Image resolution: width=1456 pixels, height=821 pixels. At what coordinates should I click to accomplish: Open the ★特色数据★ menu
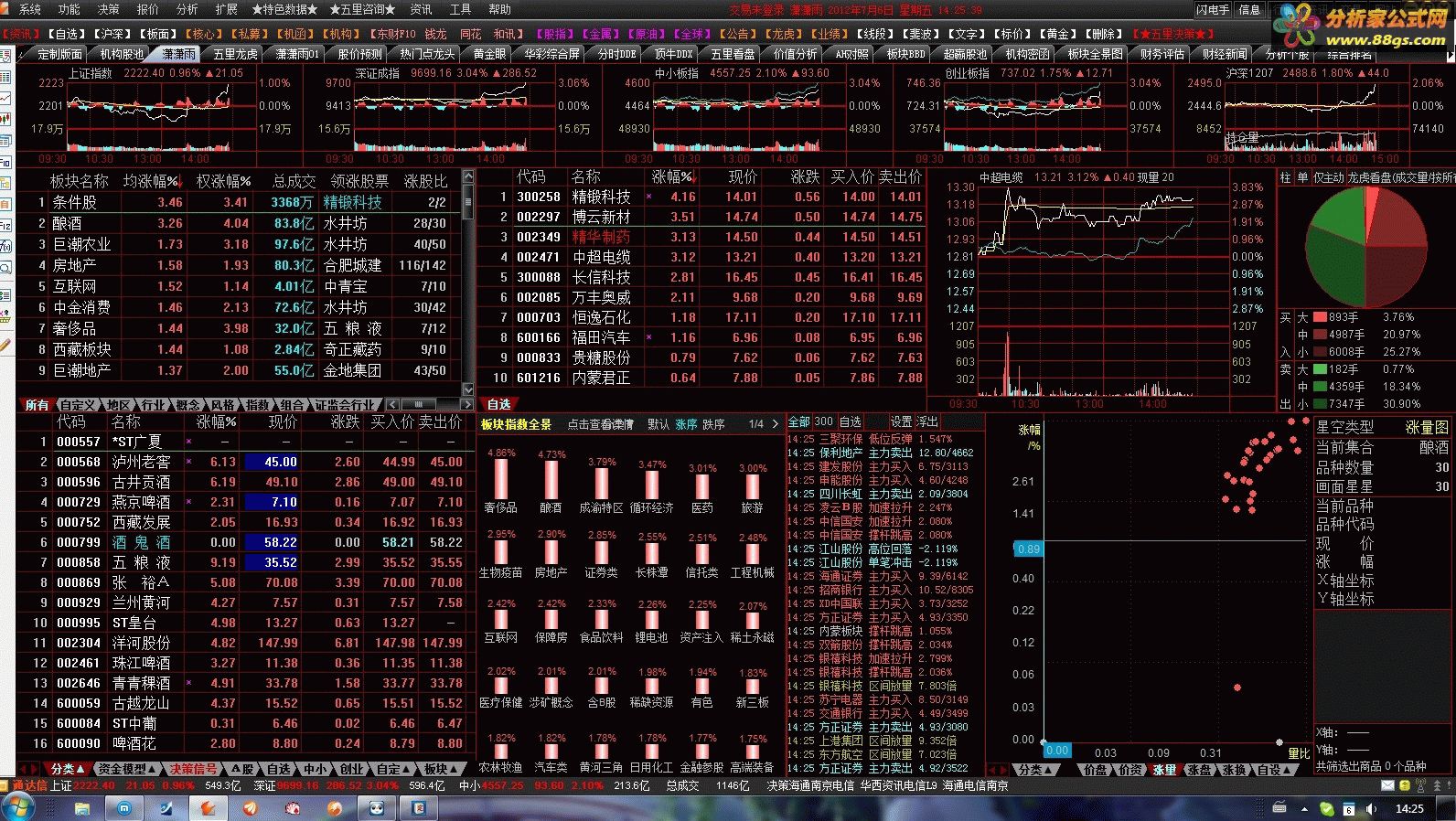pyautogui.click(x=284, y=9)
